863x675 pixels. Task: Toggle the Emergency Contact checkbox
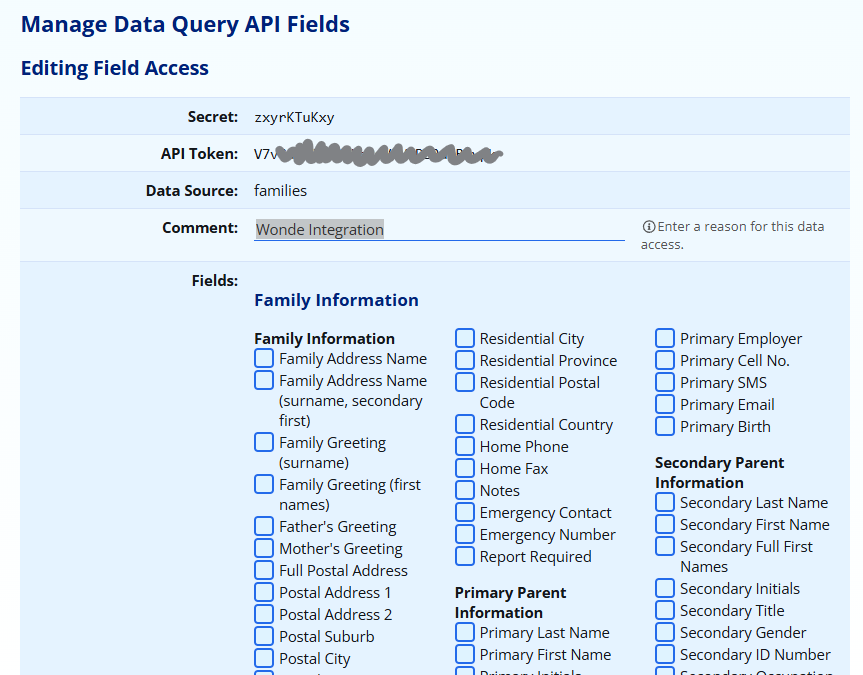465,512
